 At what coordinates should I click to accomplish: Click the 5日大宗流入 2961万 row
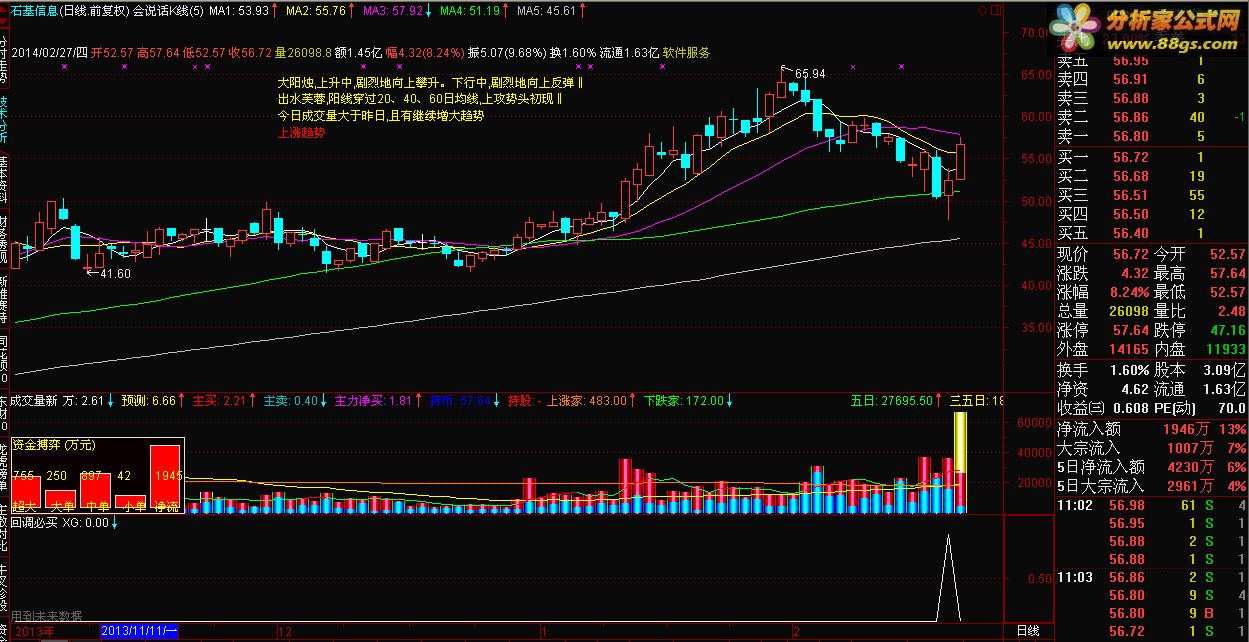coord(1151,486)
